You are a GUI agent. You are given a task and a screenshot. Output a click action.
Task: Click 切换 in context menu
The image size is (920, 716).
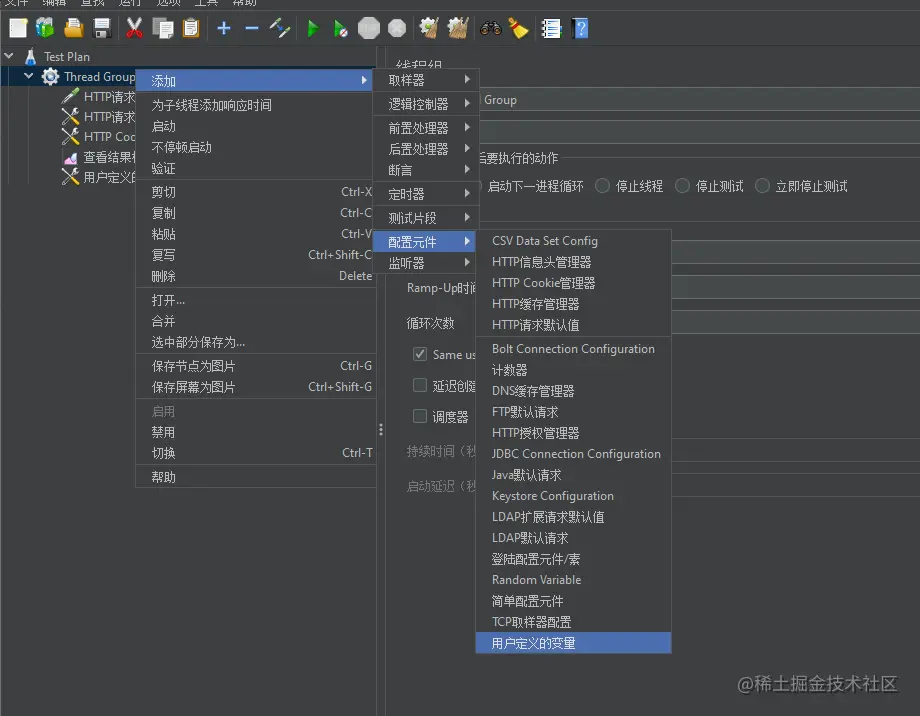pyautogui.click(x=256, y=453)
